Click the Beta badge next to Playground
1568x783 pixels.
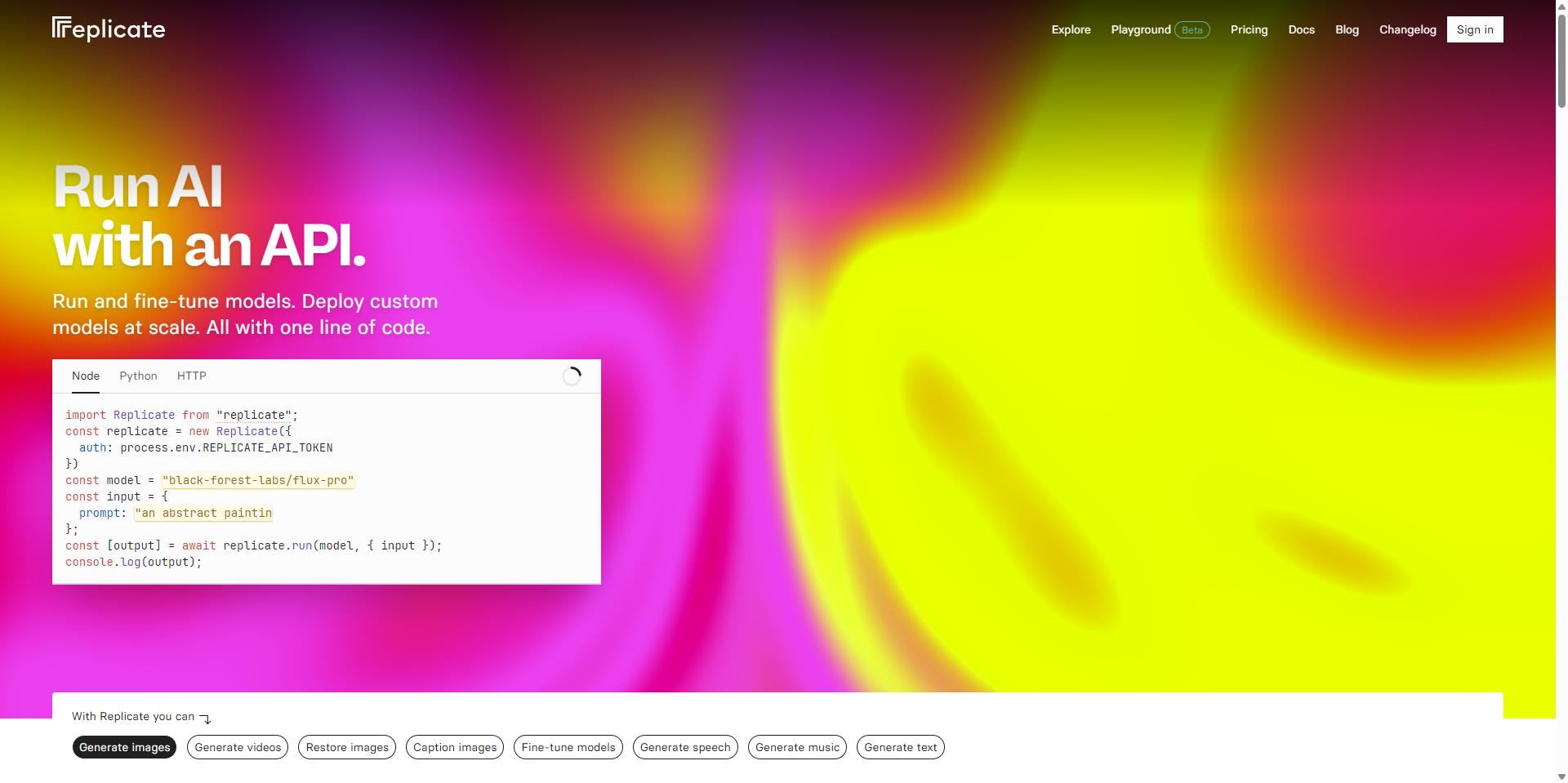coord(1192,30)
